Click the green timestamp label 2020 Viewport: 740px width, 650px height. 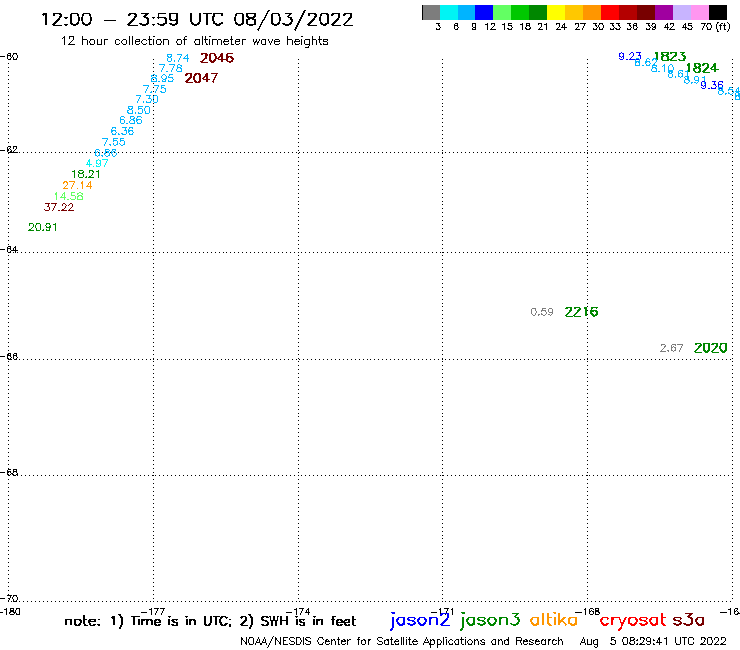pyautogui.click(x=710, y=348)
